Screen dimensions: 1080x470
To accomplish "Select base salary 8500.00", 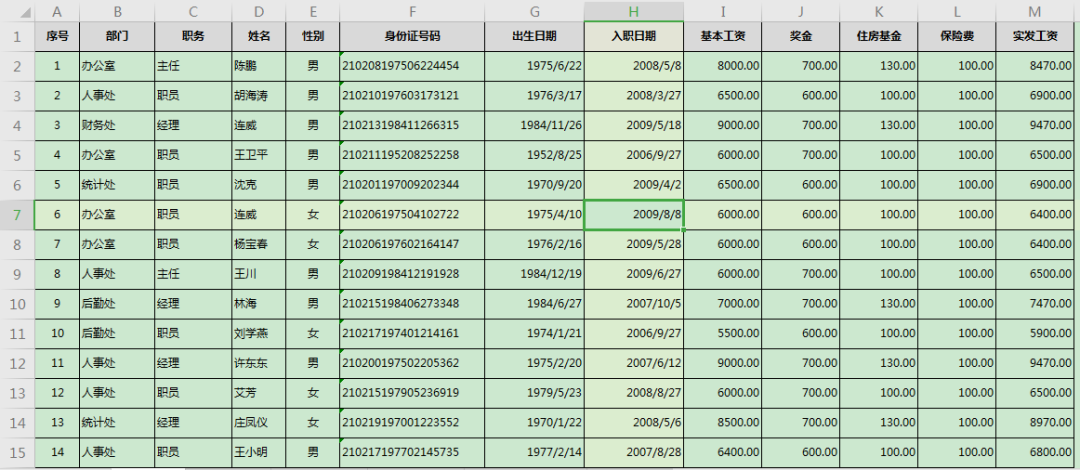I will tap(723, 422).
